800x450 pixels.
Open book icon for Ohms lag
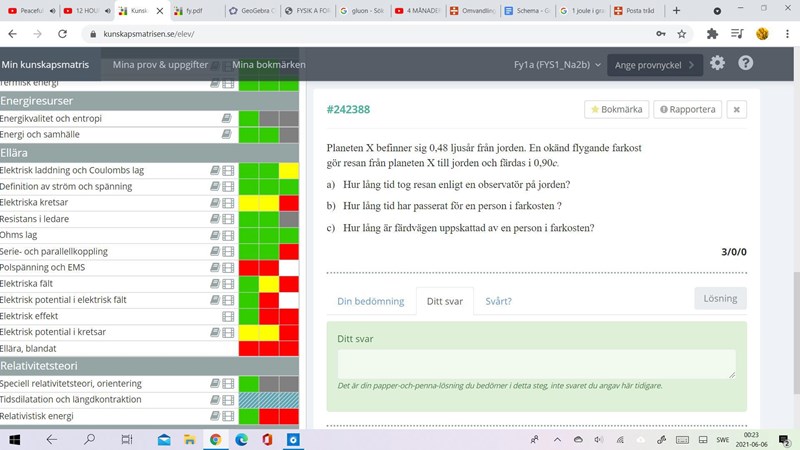click(x=215, y=235)
